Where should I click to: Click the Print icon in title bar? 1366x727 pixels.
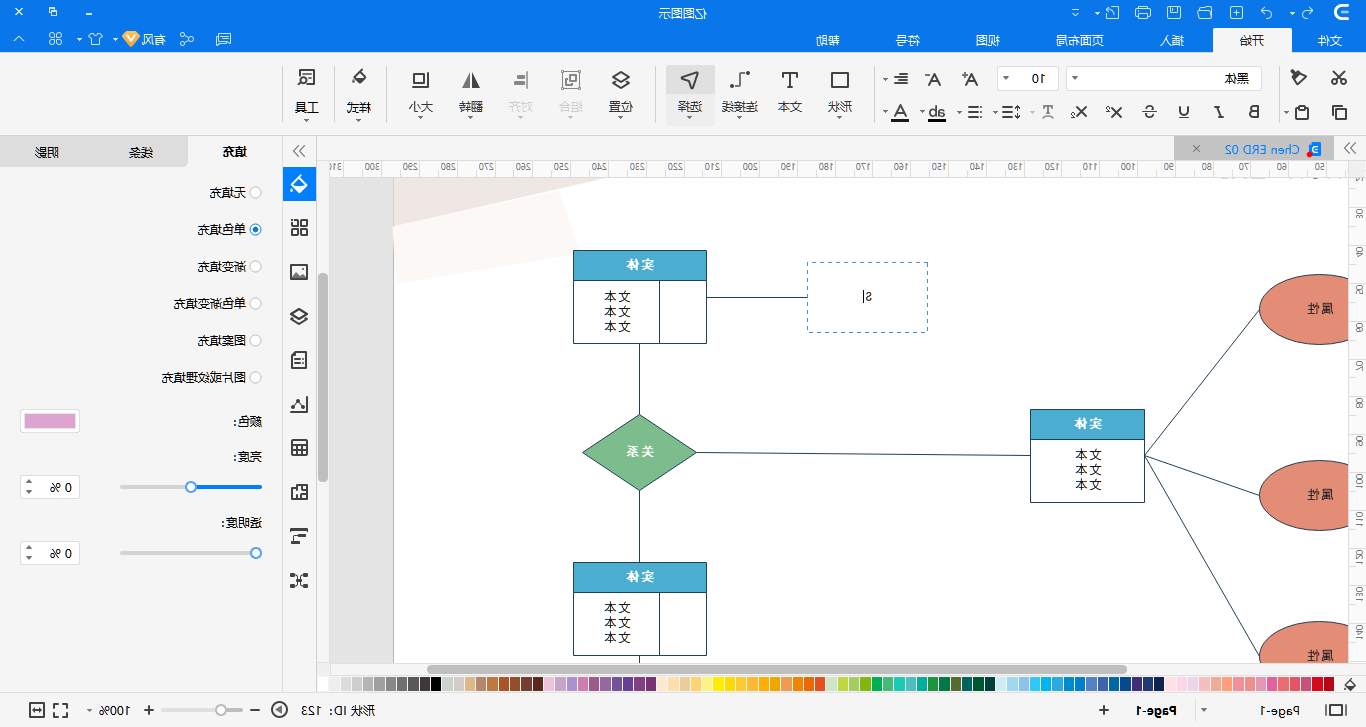click(1144, 13)
